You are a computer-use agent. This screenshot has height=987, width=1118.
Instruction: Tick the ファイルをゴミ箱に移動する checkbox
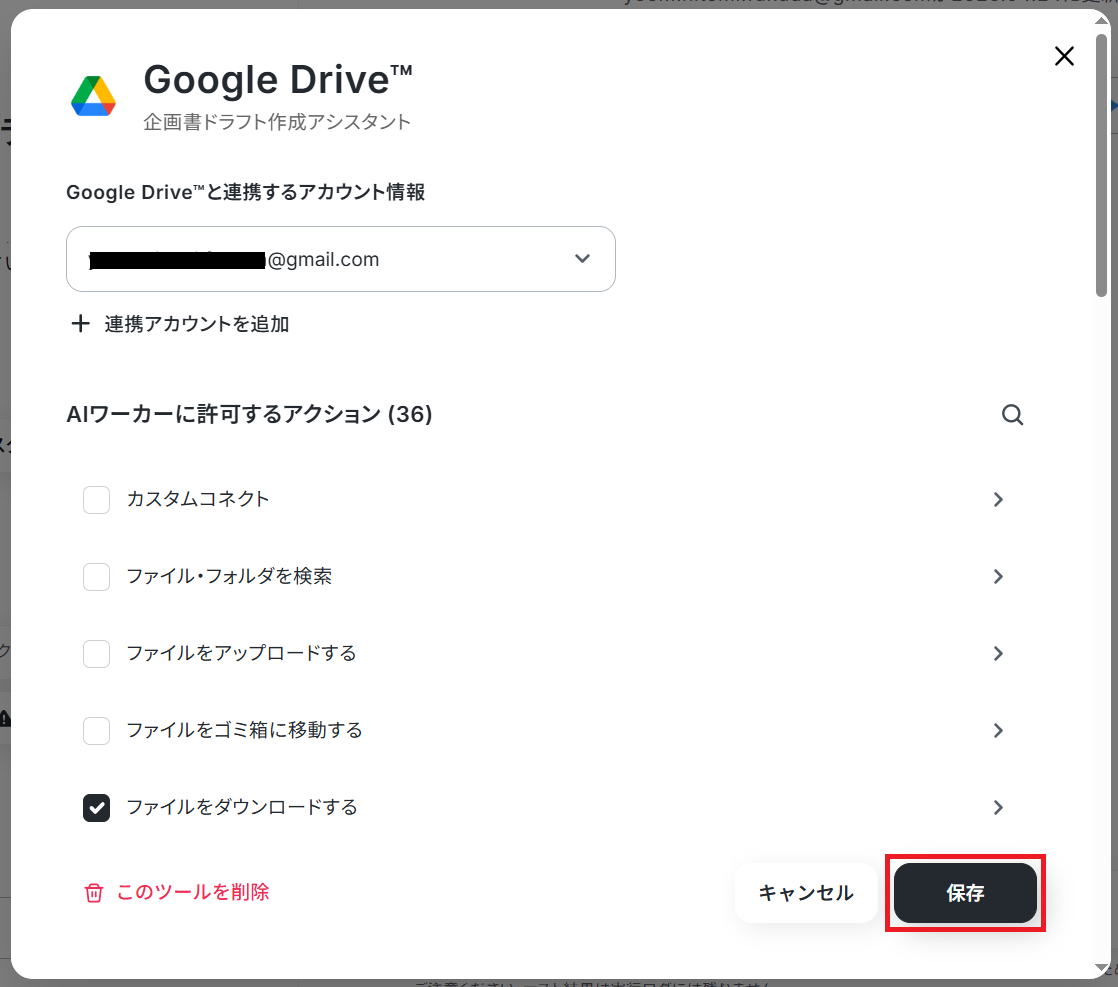pyautogui.click(x=96, y=731)
